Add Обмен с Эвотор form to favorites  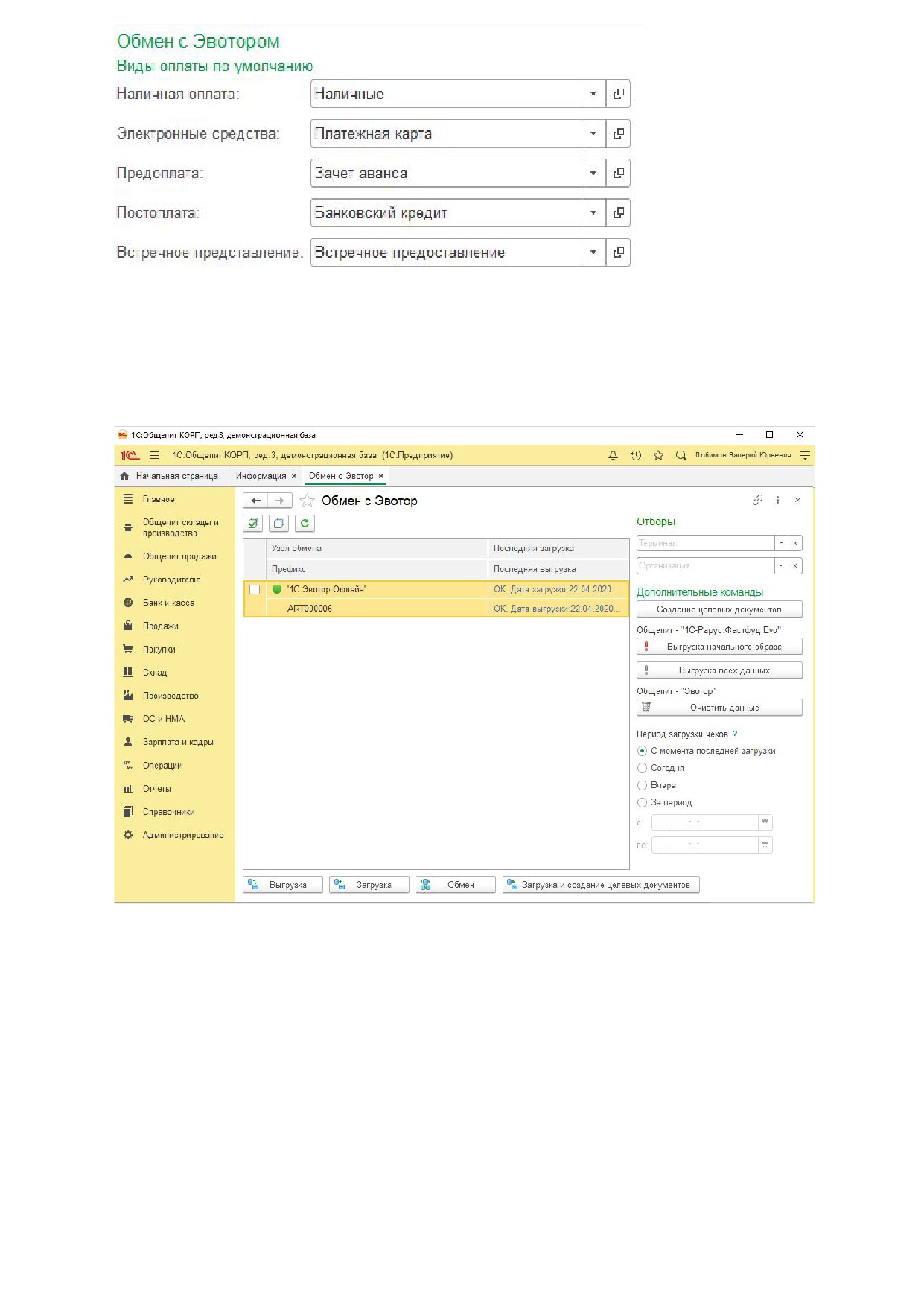click(x=307, y=501)
